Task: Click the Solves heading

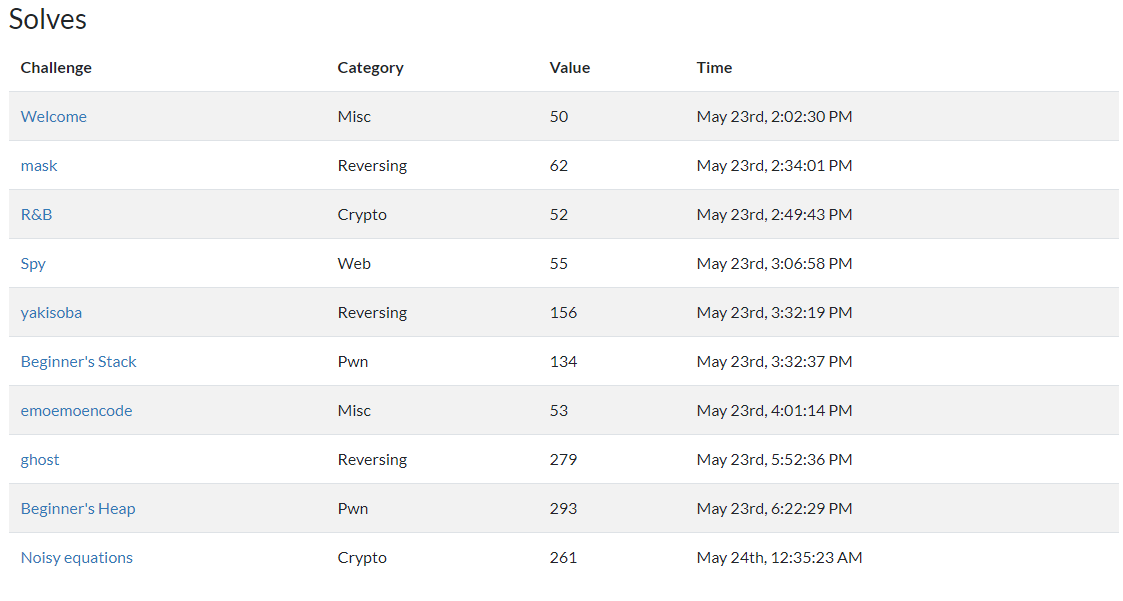Action: point(47,19)
